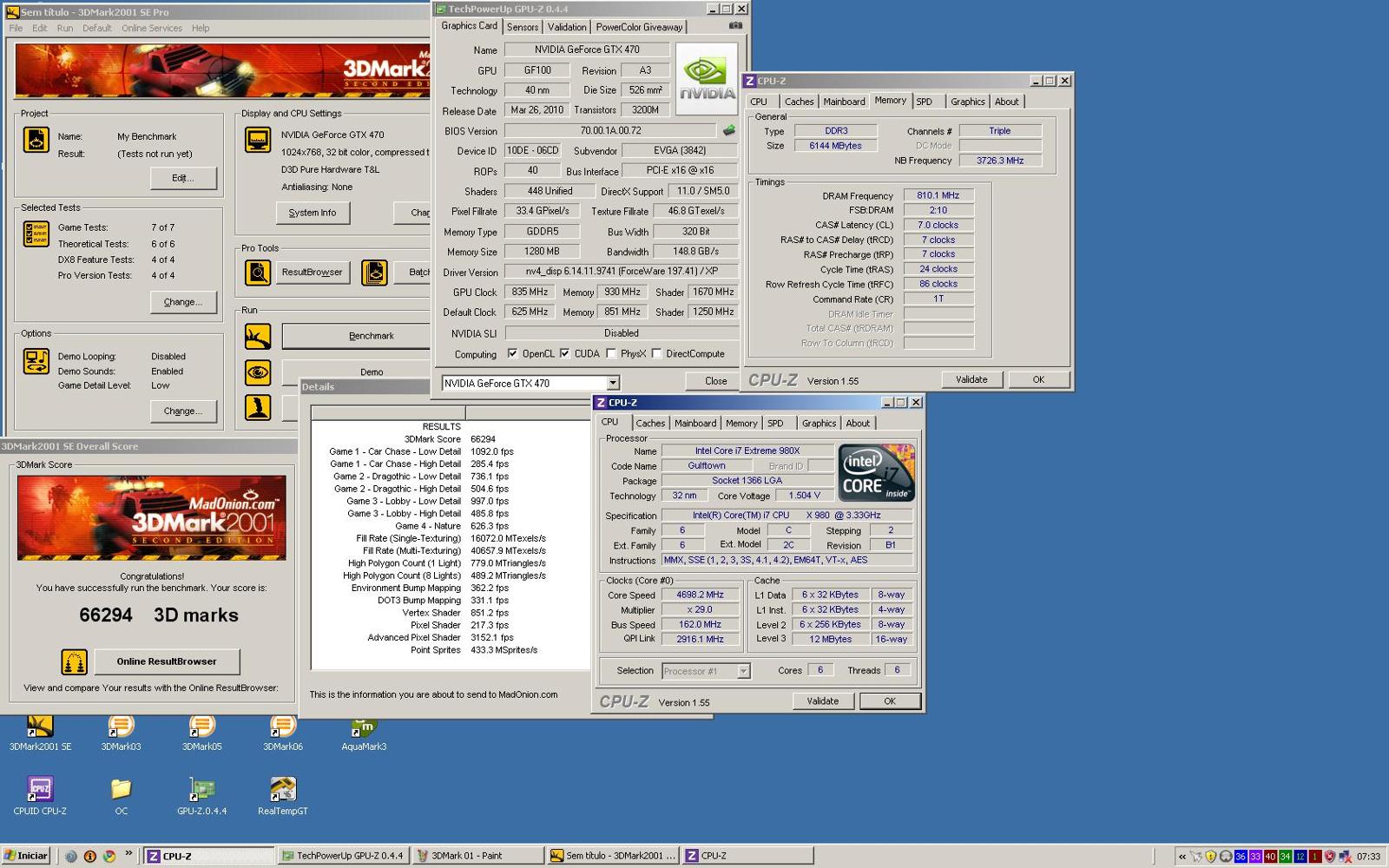Image resolution: width=1389 pixels, height=868 pixels.
Task: Click the ResultBrowser magnifier icon in Pro Tools
Action: [258, 273]
